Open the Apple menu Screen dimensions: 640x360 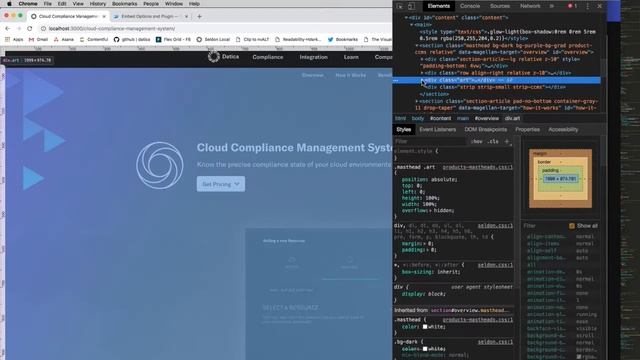point(9,4)
